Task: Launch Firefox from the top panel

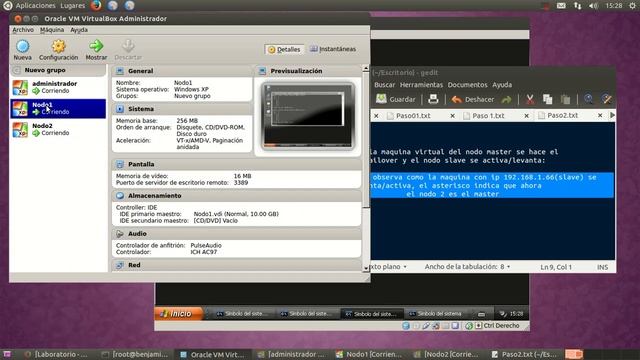Action: click(x=96, y=5)
